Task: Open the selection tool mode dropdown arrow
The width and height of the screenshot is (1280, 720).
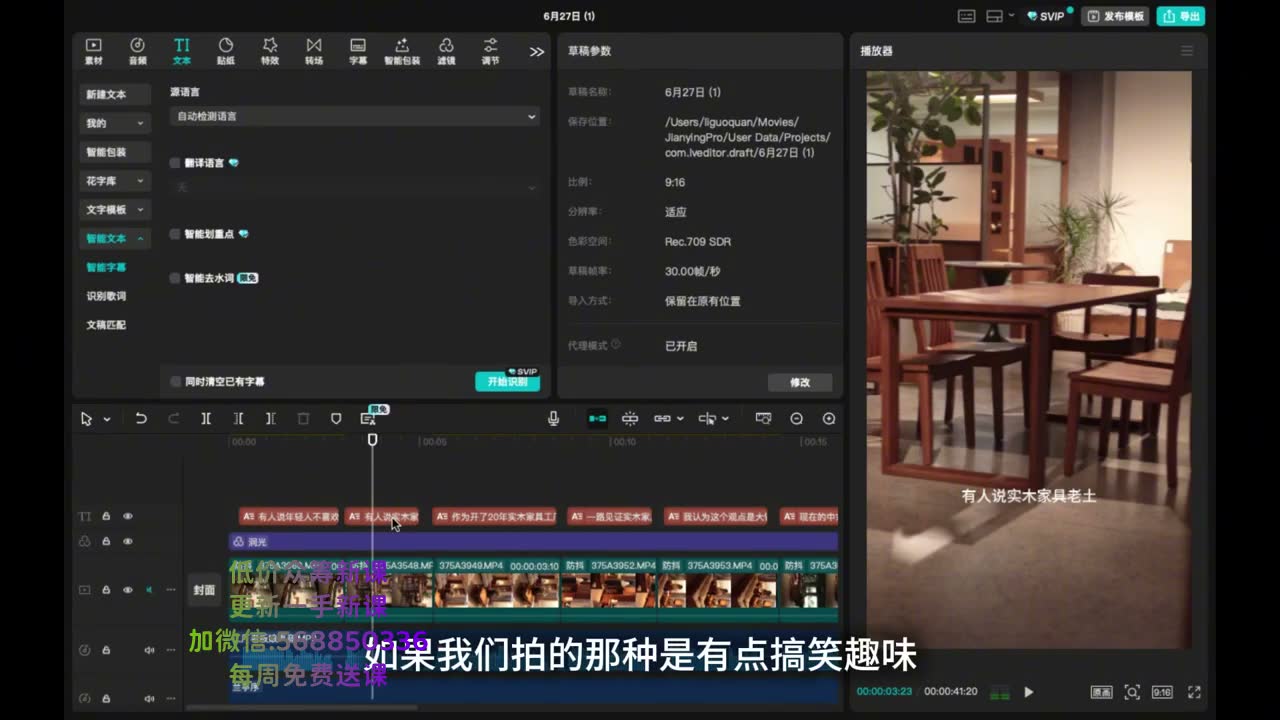Action: coord(107,420)
